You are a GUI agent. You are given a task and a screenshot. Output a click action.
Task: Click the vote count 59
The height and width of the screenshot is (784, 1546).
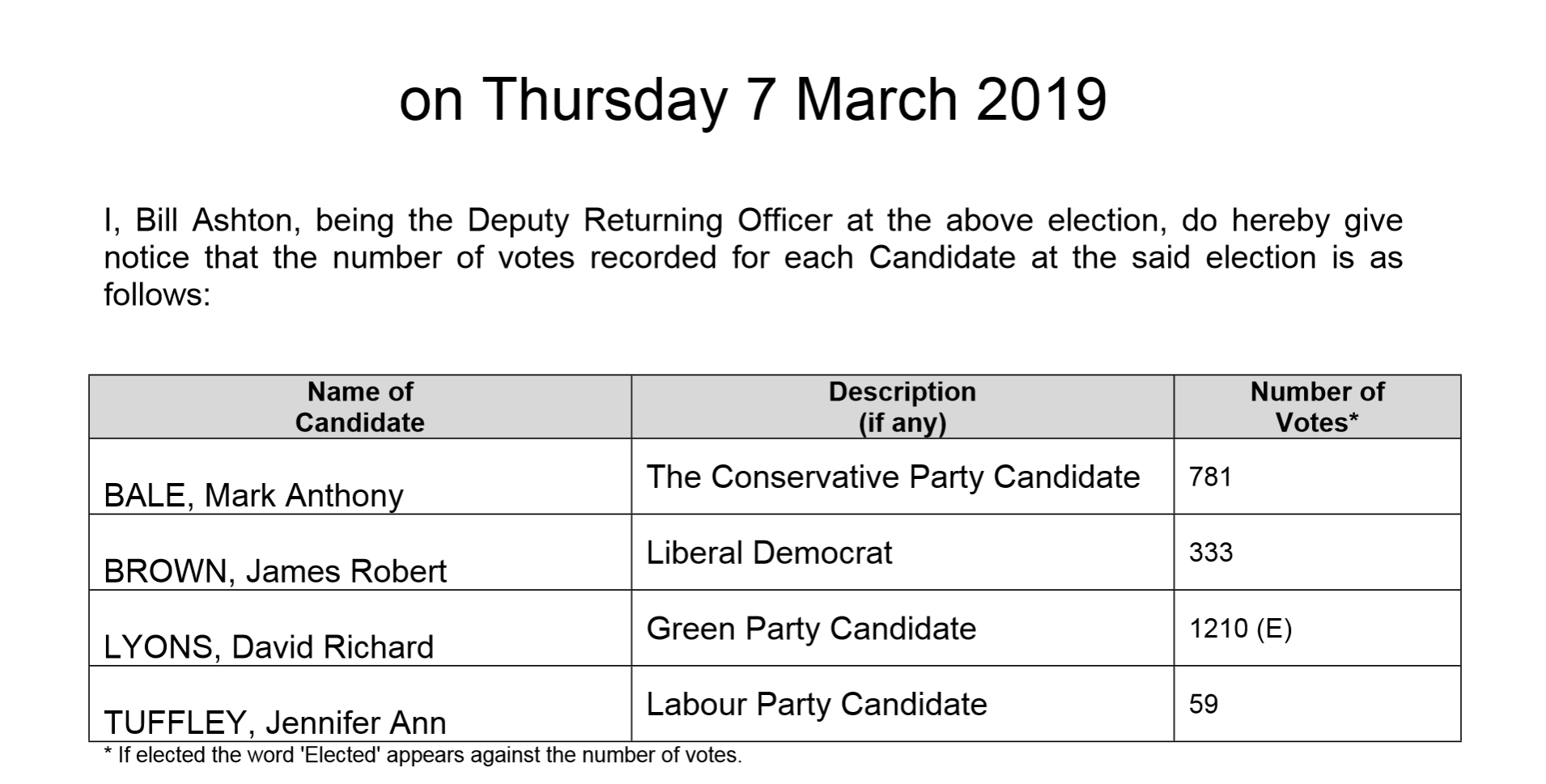pos(1203,704)
